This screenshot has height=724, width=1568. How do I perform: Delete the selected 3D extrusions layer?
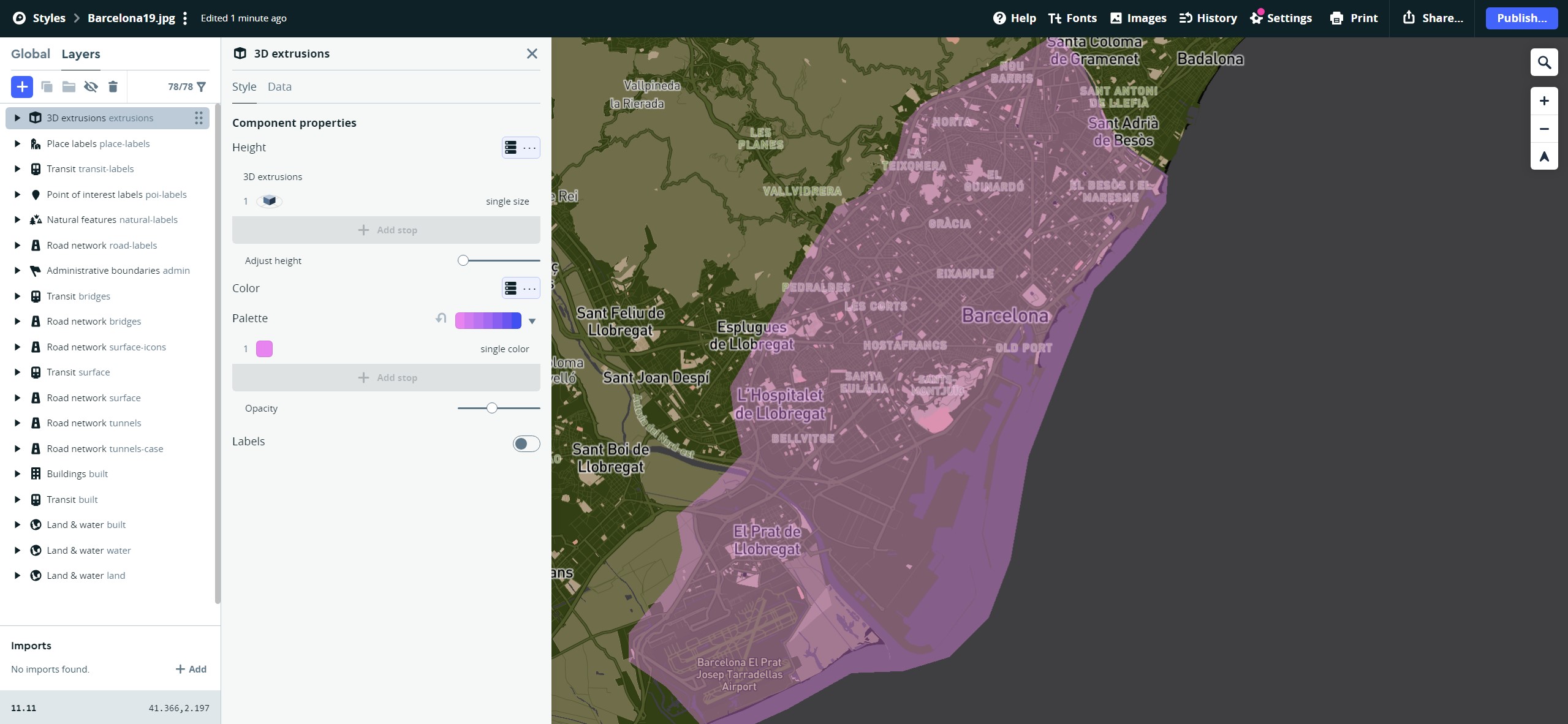113,86
